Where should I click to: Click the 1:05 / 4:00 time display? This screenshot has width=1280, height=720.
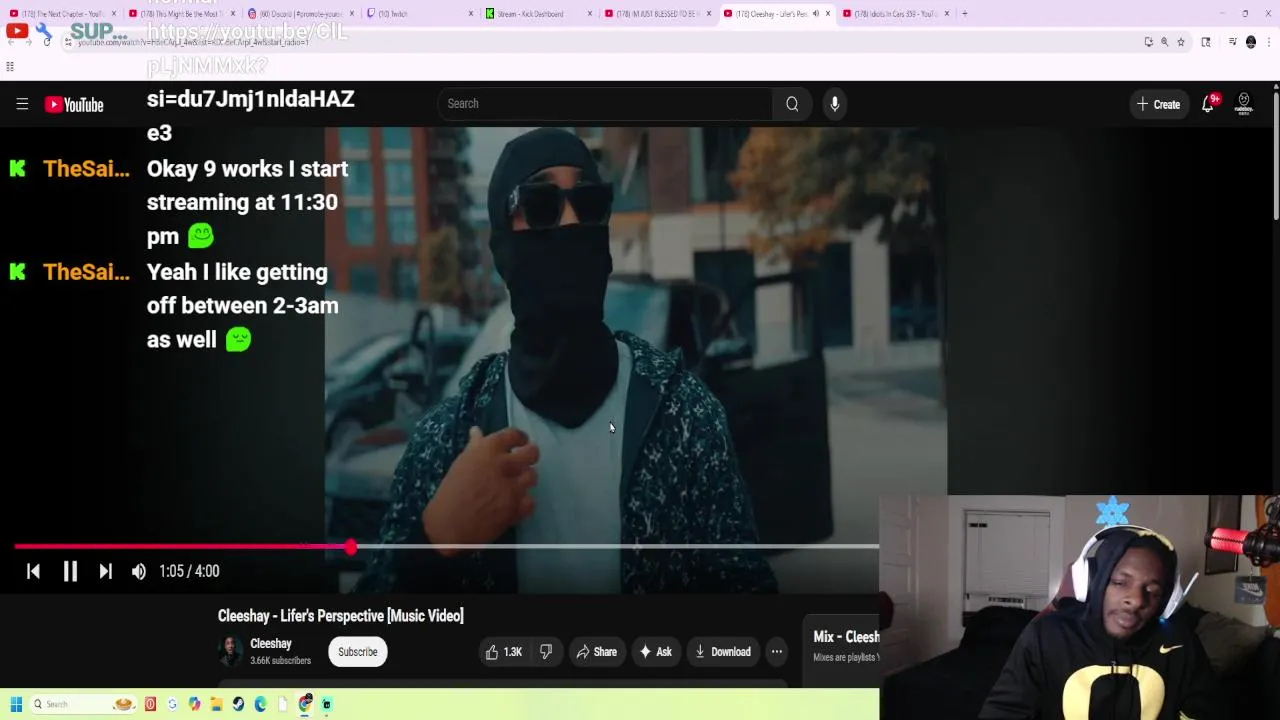[x=189, y=571]
